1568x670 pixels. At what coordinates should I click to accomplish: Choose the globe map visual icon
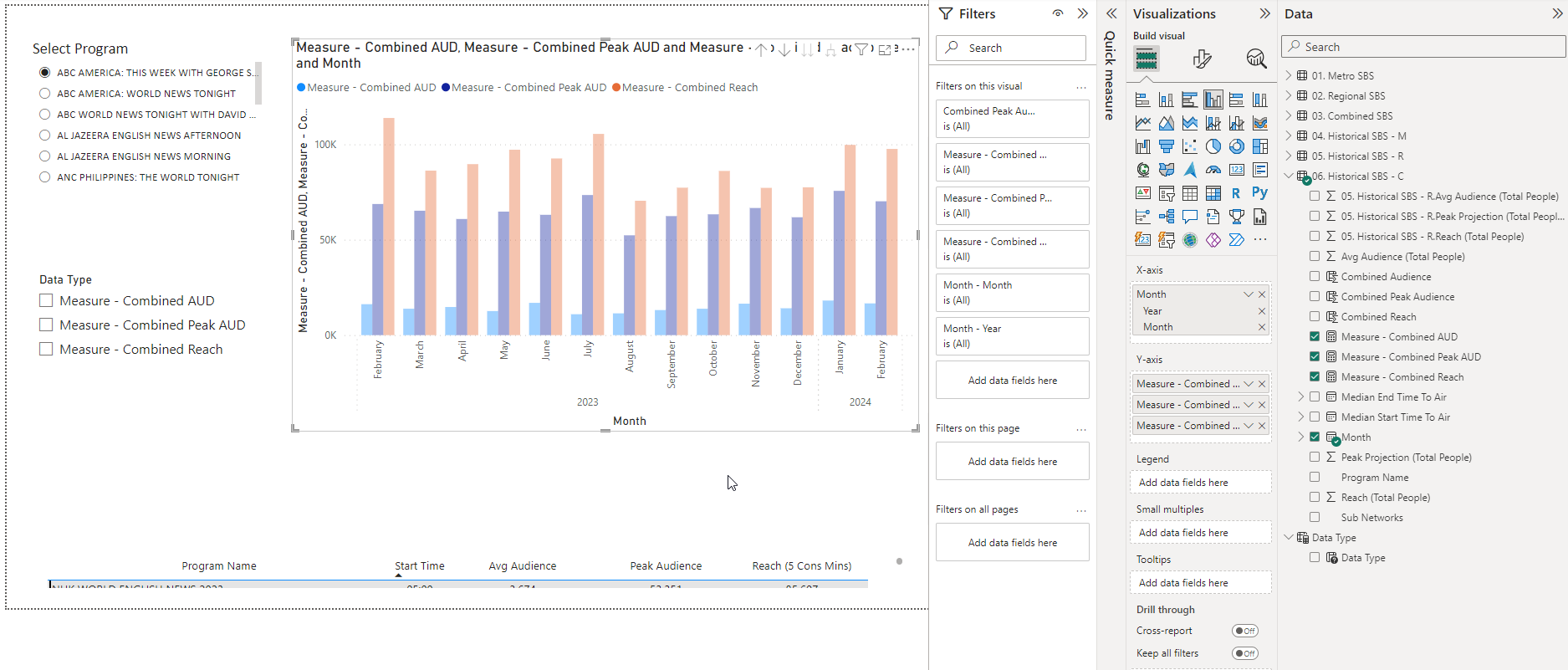pyautogui.click(x=1143, y=170)
